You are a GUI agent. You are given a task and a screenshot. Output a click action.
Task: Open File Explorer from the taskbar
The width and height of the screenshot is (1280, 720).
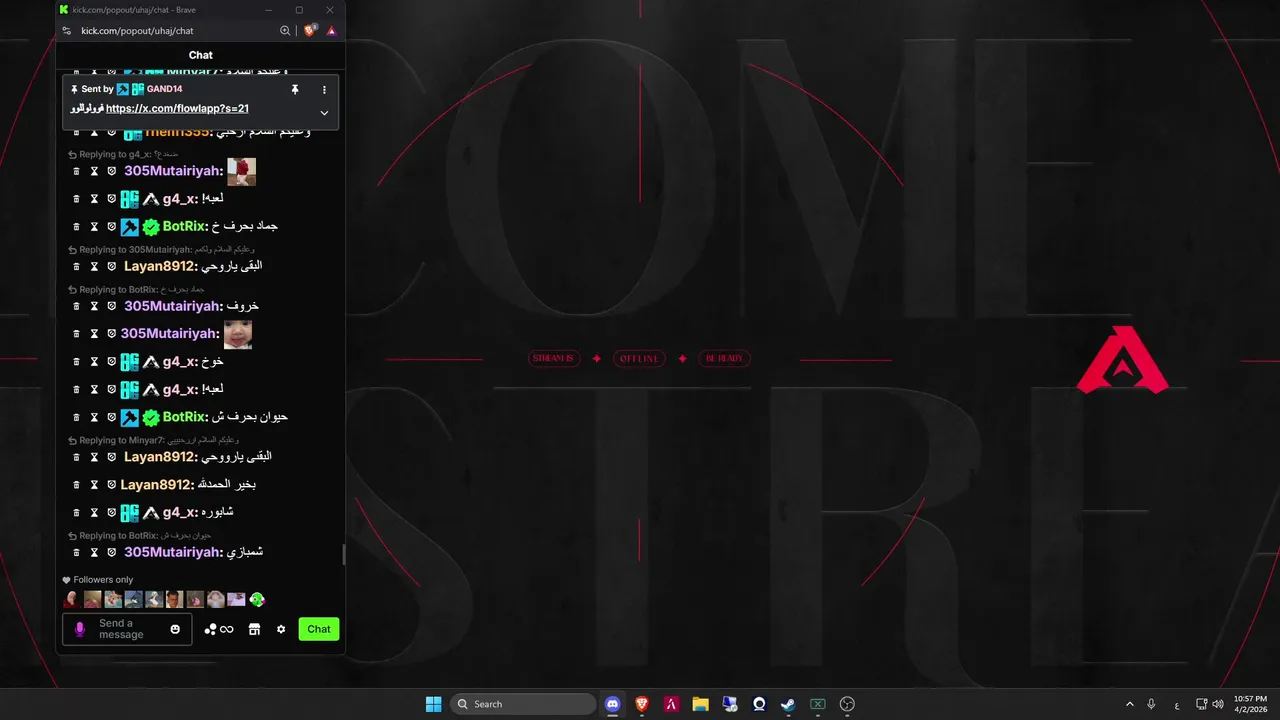700,704
